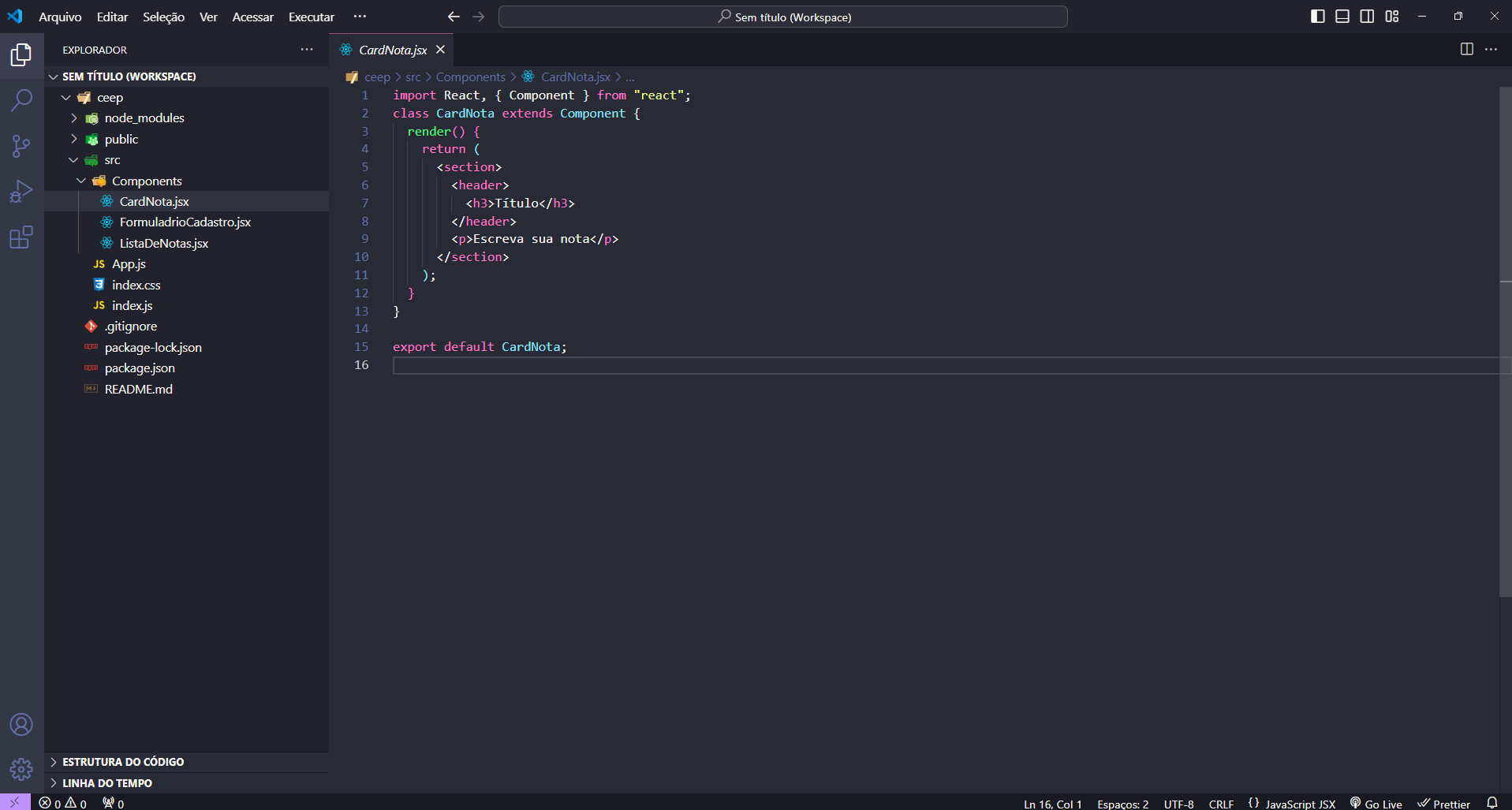The image size is (1512, 810).
Task: Open Customize Layout icon
Action: click(1392, 17)
